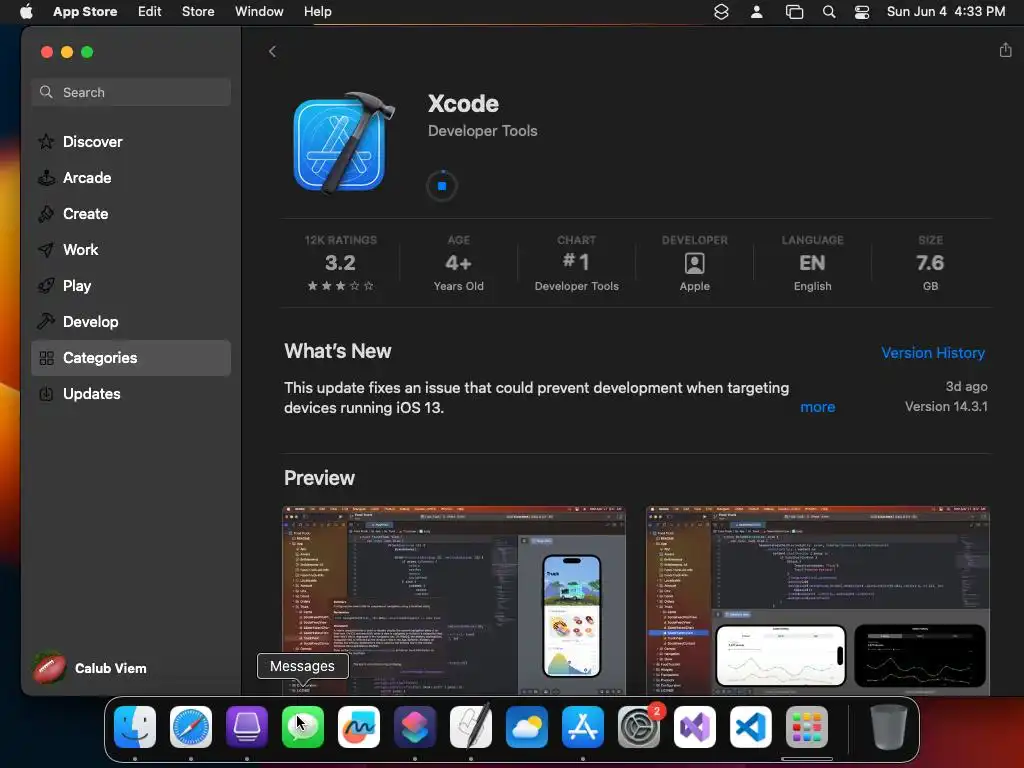
Task: Open the Work section
Action: tap(131, 249)
